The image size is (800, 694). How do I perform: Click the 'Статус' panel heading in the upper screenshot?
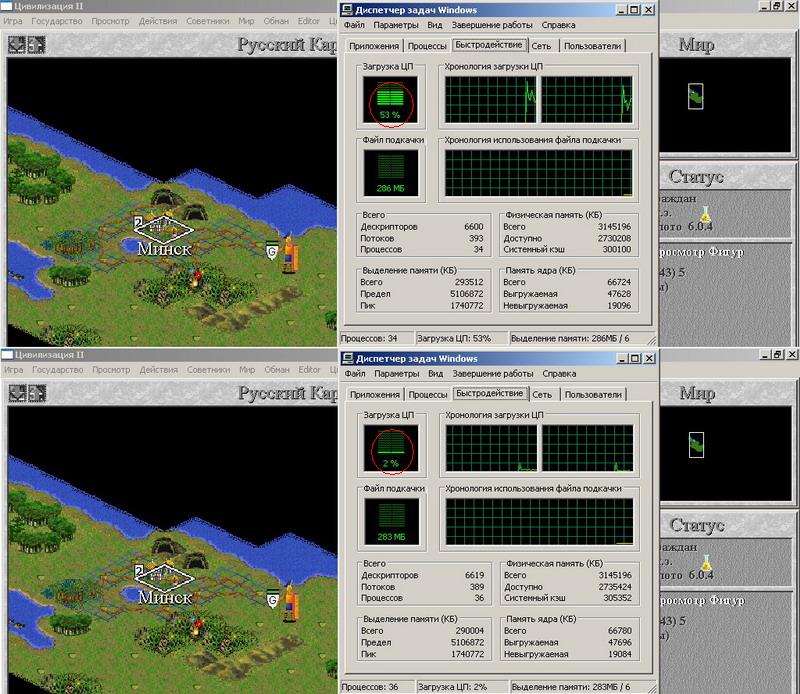point(696,177)
